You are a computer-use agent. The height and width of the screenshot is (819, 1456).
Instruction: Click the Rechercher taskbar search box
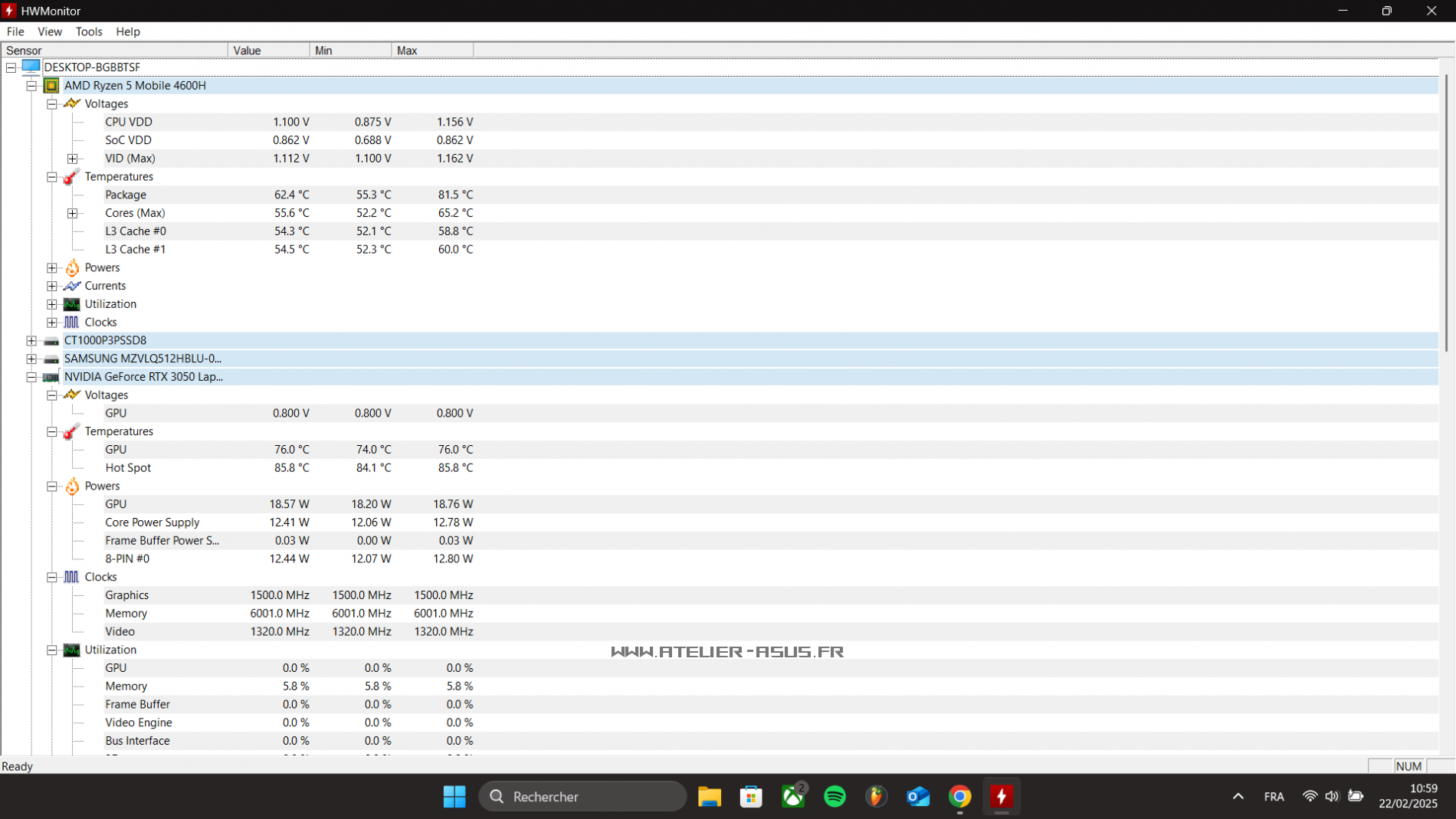582,797
